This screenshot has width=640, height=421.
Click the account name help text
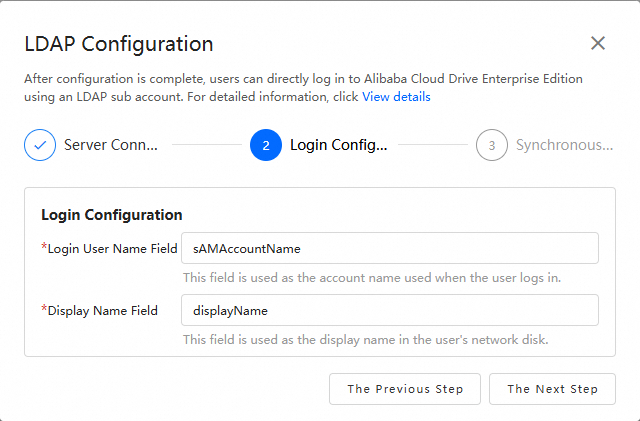pos(371,277)
